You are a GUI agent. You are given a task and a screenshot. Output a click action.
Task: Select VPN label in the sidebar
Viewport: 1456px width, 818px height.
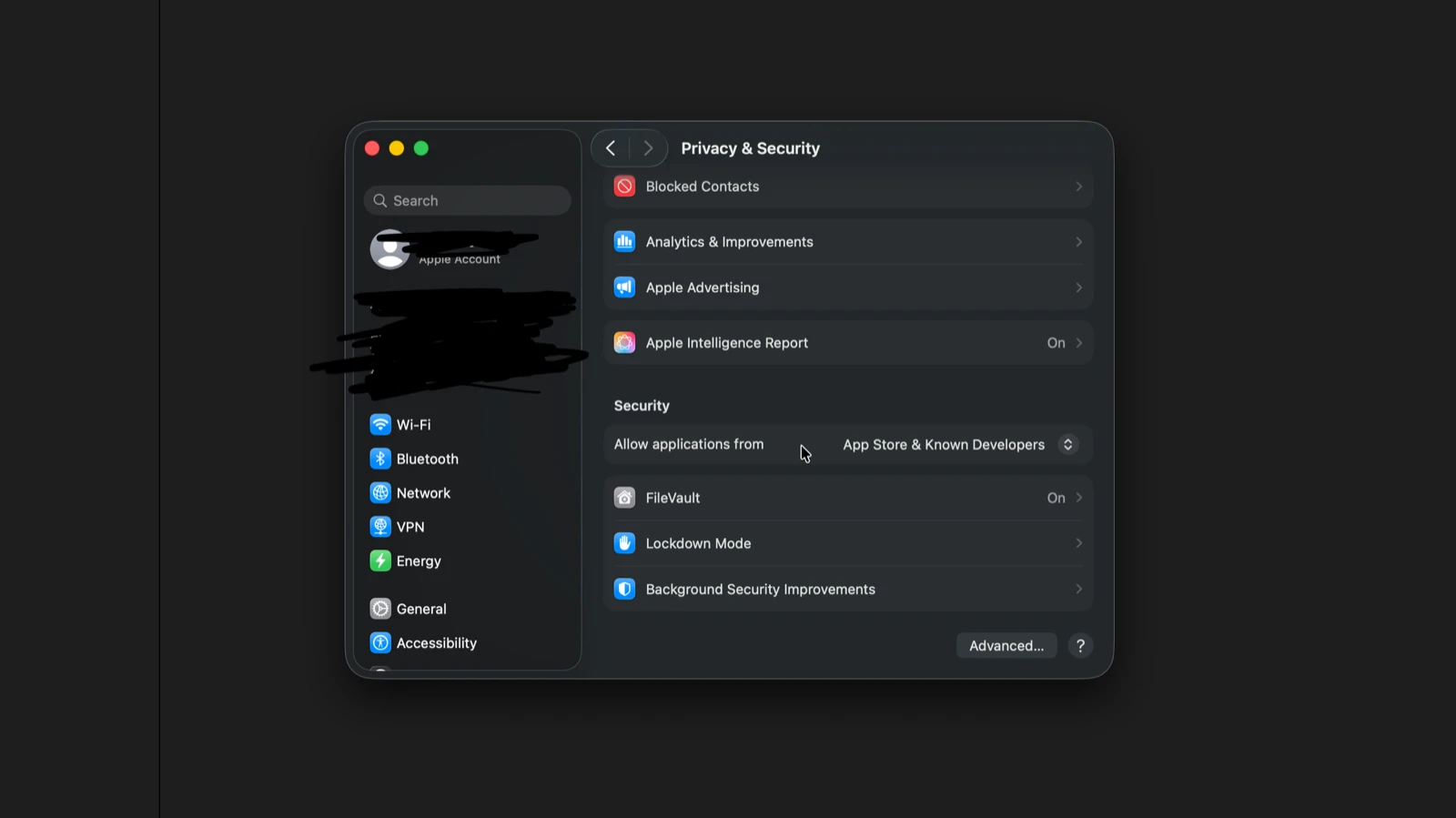(410, 528)
